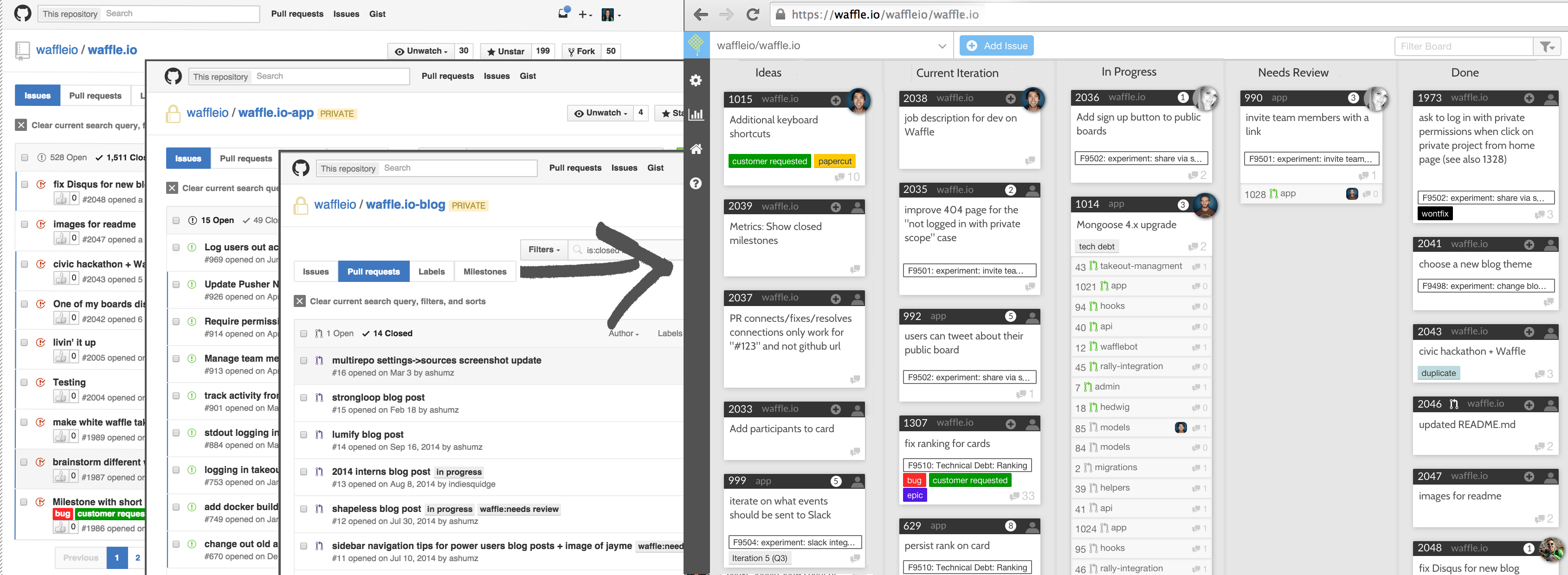
Task: Click the waffle.io URL address bar
Action: [x=1169, y=14]
